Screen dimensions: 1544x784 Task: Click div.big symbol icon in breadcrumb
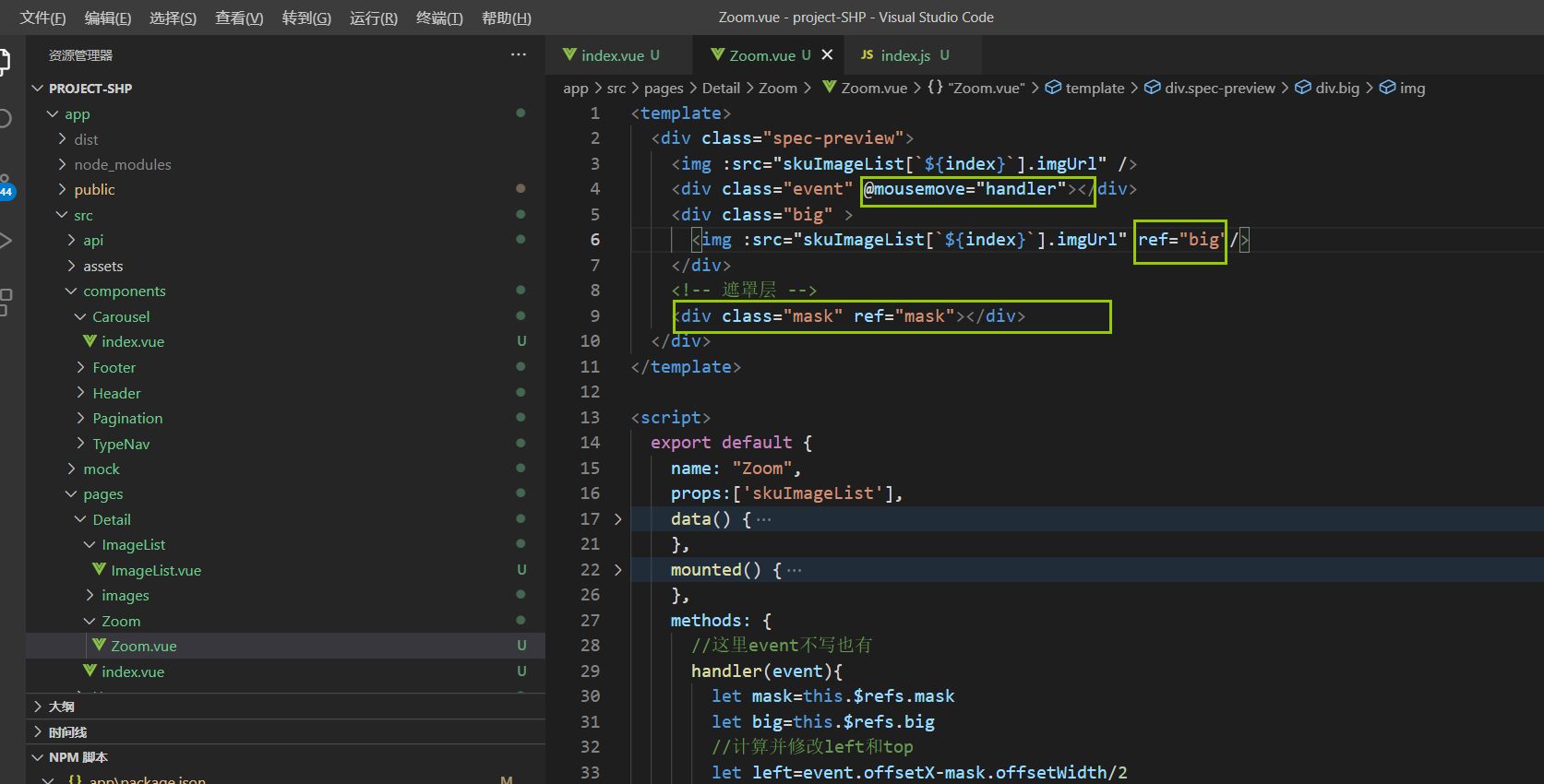point(1303,88)
